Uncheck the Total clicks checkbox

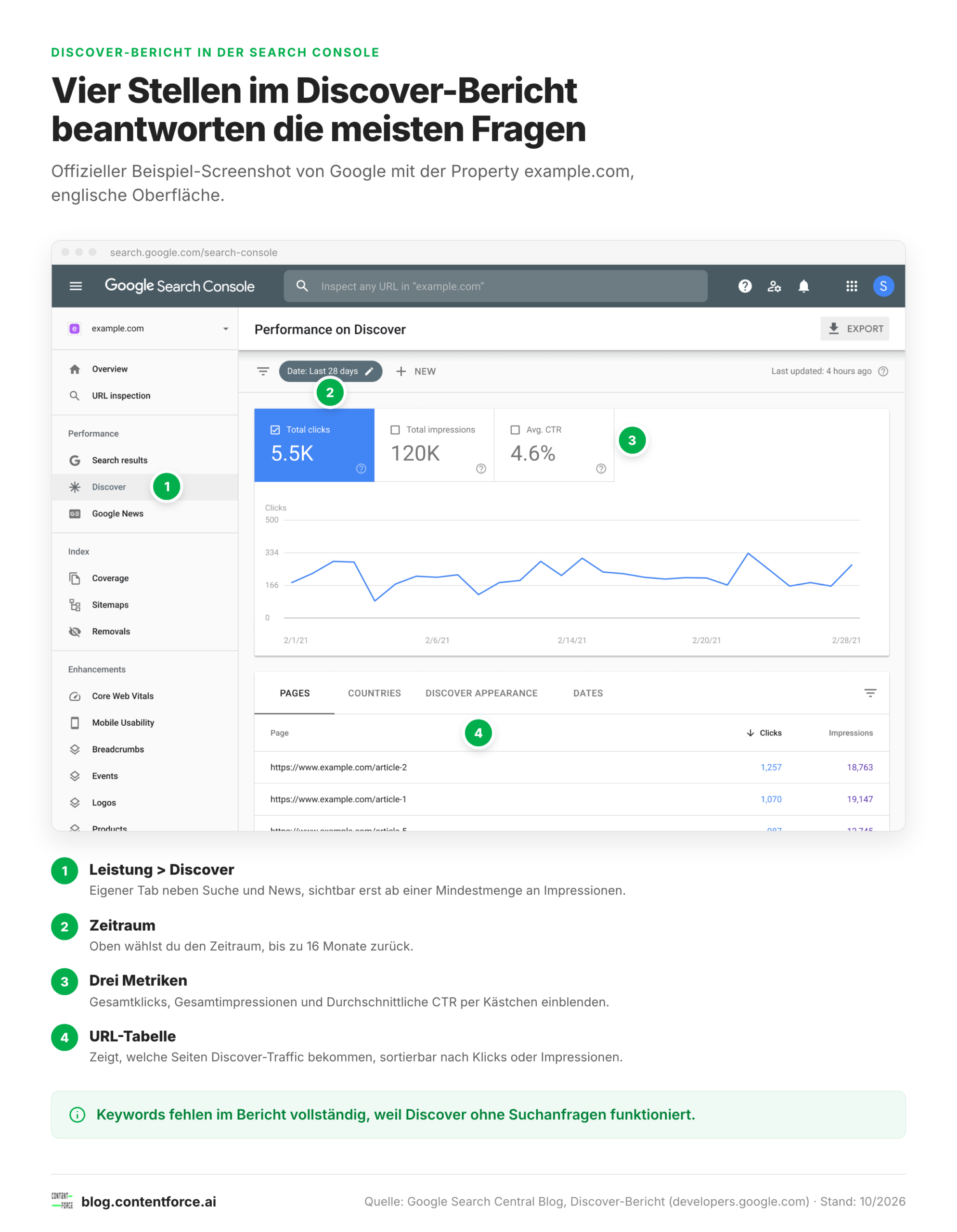click(275, 430)
